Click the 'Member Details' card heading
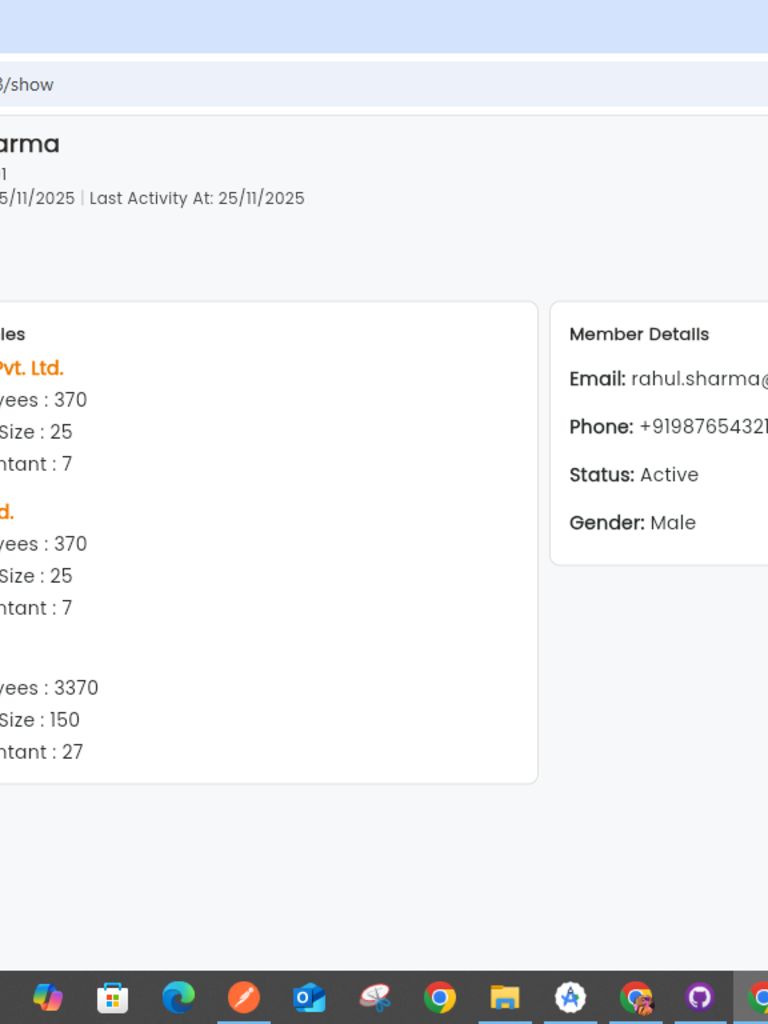 tap(639, 334)
